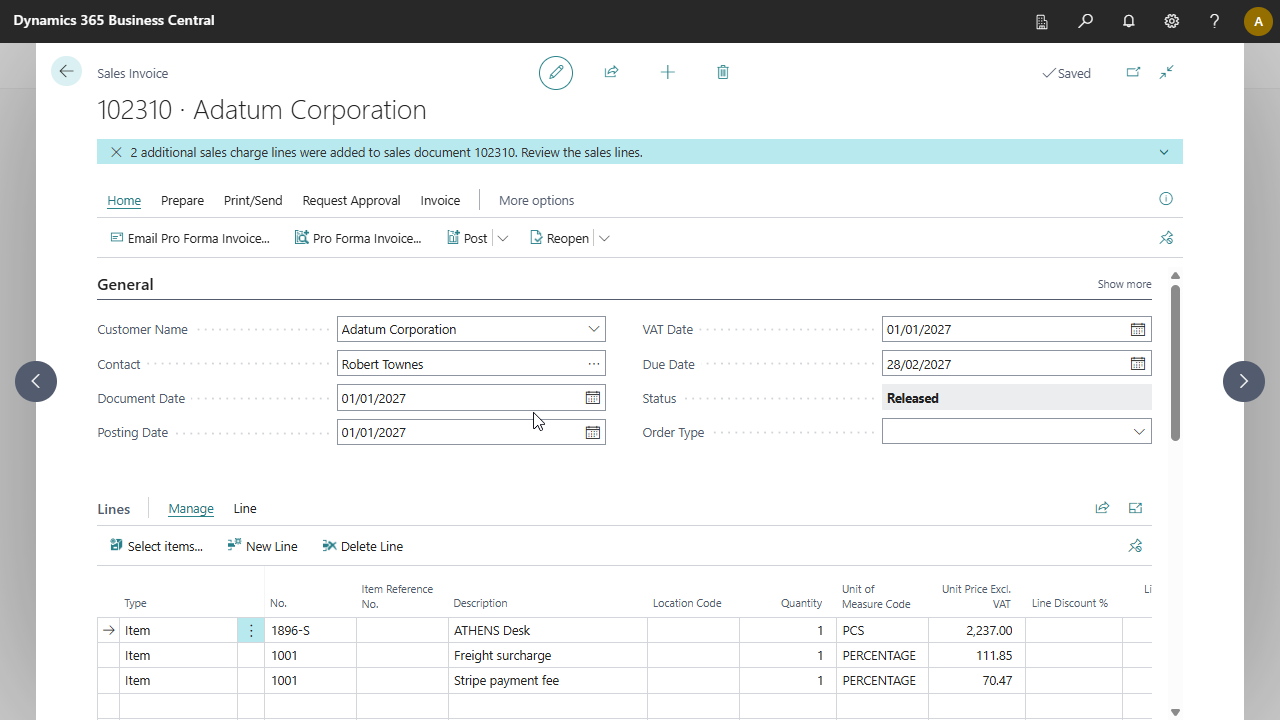Open Contact lookup ellipsis
Viewport: 1280px width, 720px height.
coord(594,364)
